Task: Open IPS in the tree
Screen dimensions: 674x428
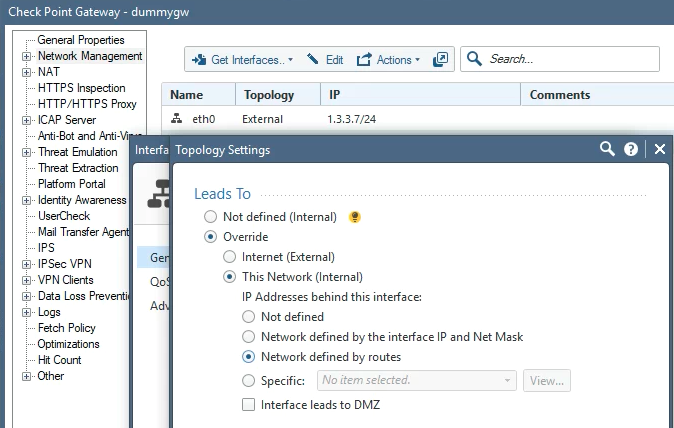Action: pos(46,248)
